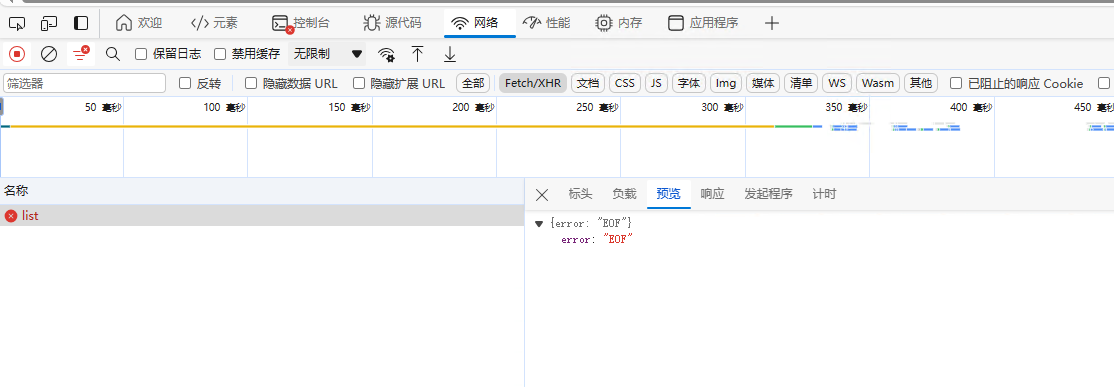Filter requests by JS type
1114x387 pixels.
pos(656,83)
